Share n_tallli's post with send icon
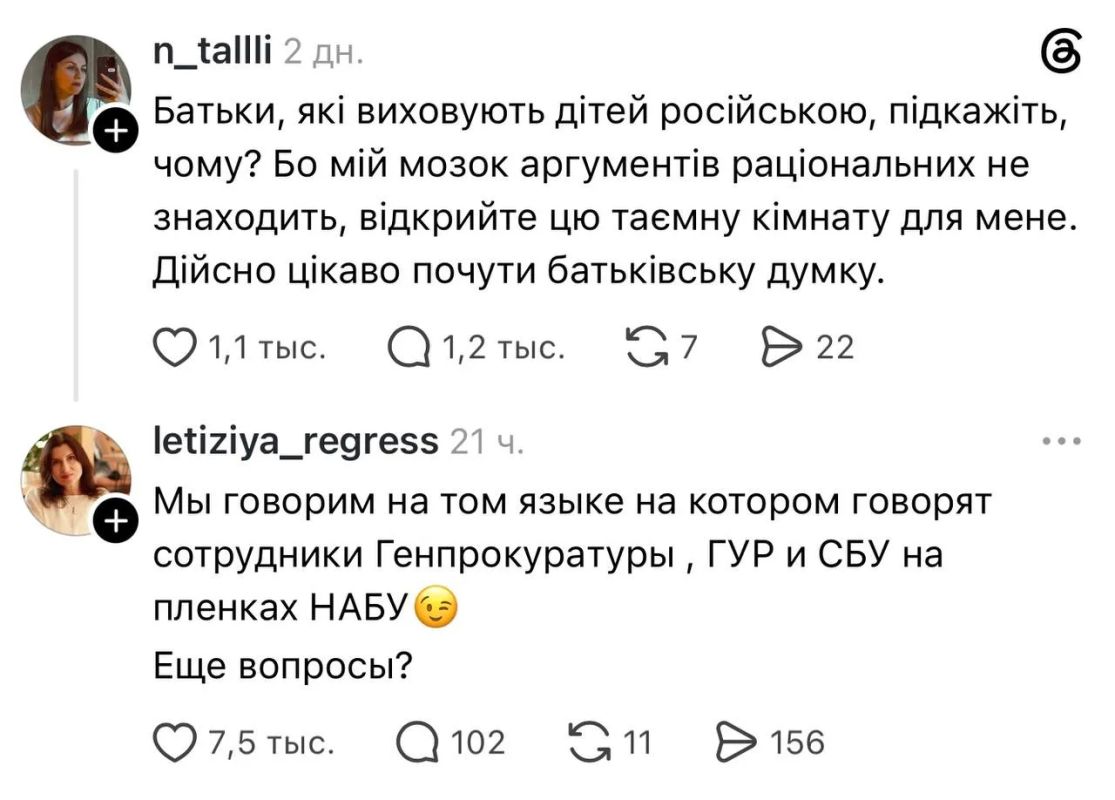Viewport: 1115px width, 800px height. pos(781,348)
